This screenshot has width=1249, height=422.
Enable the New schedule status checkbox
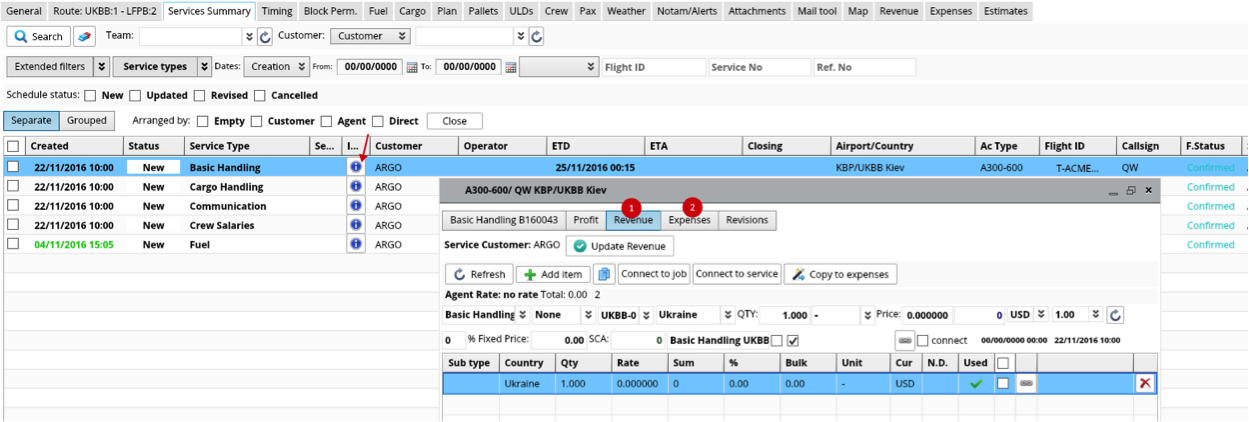tap(90, 96)
